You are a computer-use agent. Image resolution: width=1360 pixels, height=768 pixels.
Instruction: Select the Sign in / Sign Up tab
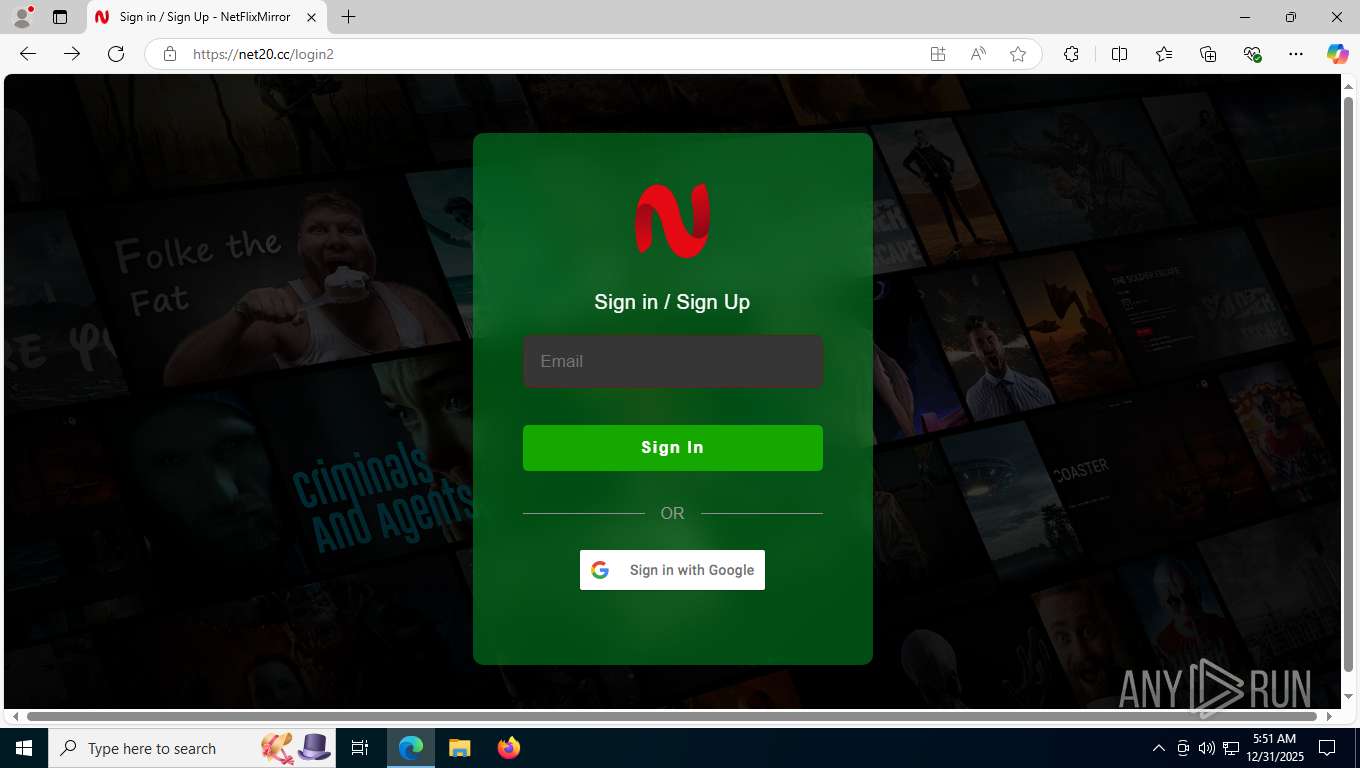205,17
